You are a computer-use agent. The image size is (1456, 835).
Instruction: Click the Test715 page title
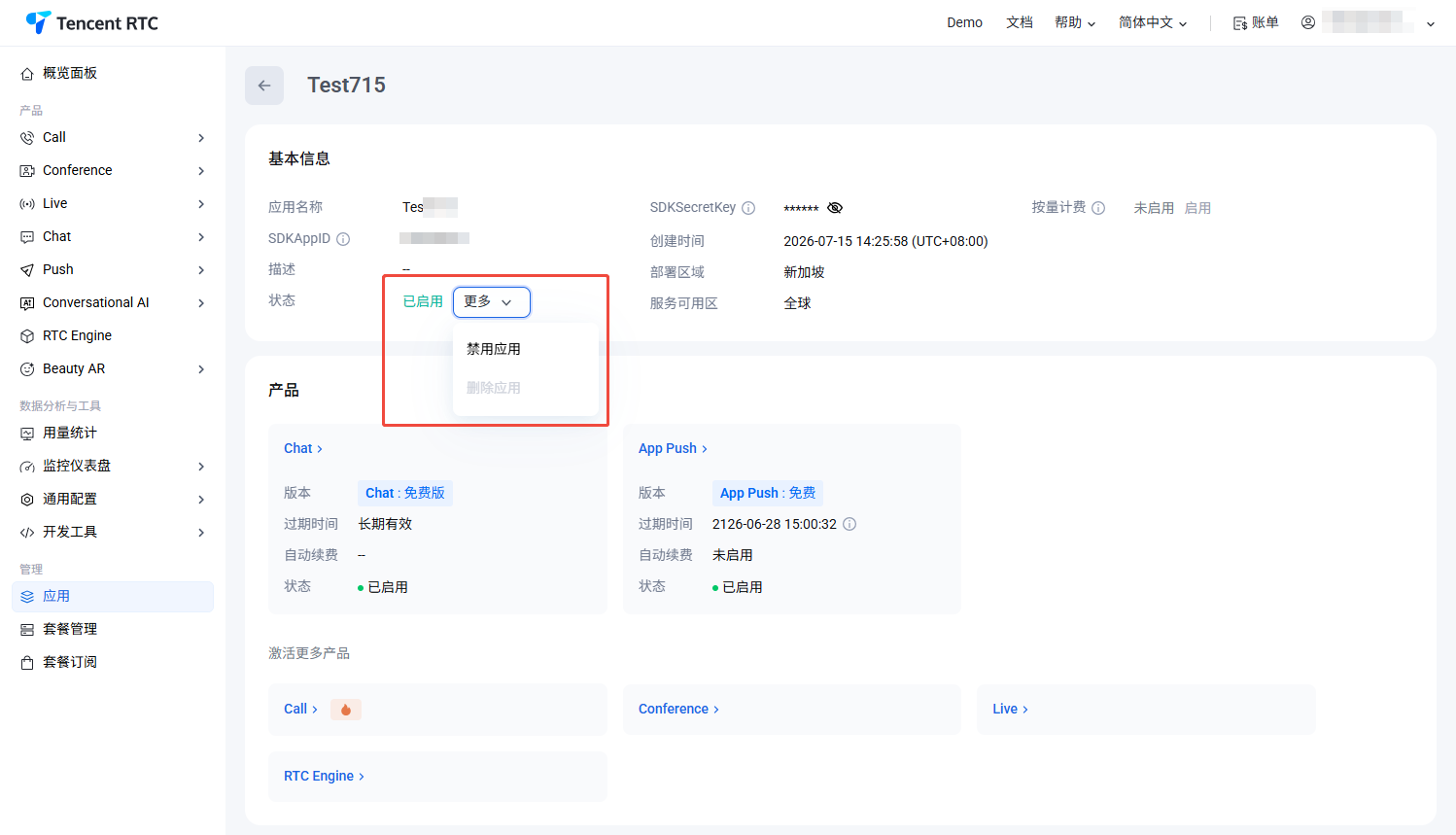(x=346, y=86)
